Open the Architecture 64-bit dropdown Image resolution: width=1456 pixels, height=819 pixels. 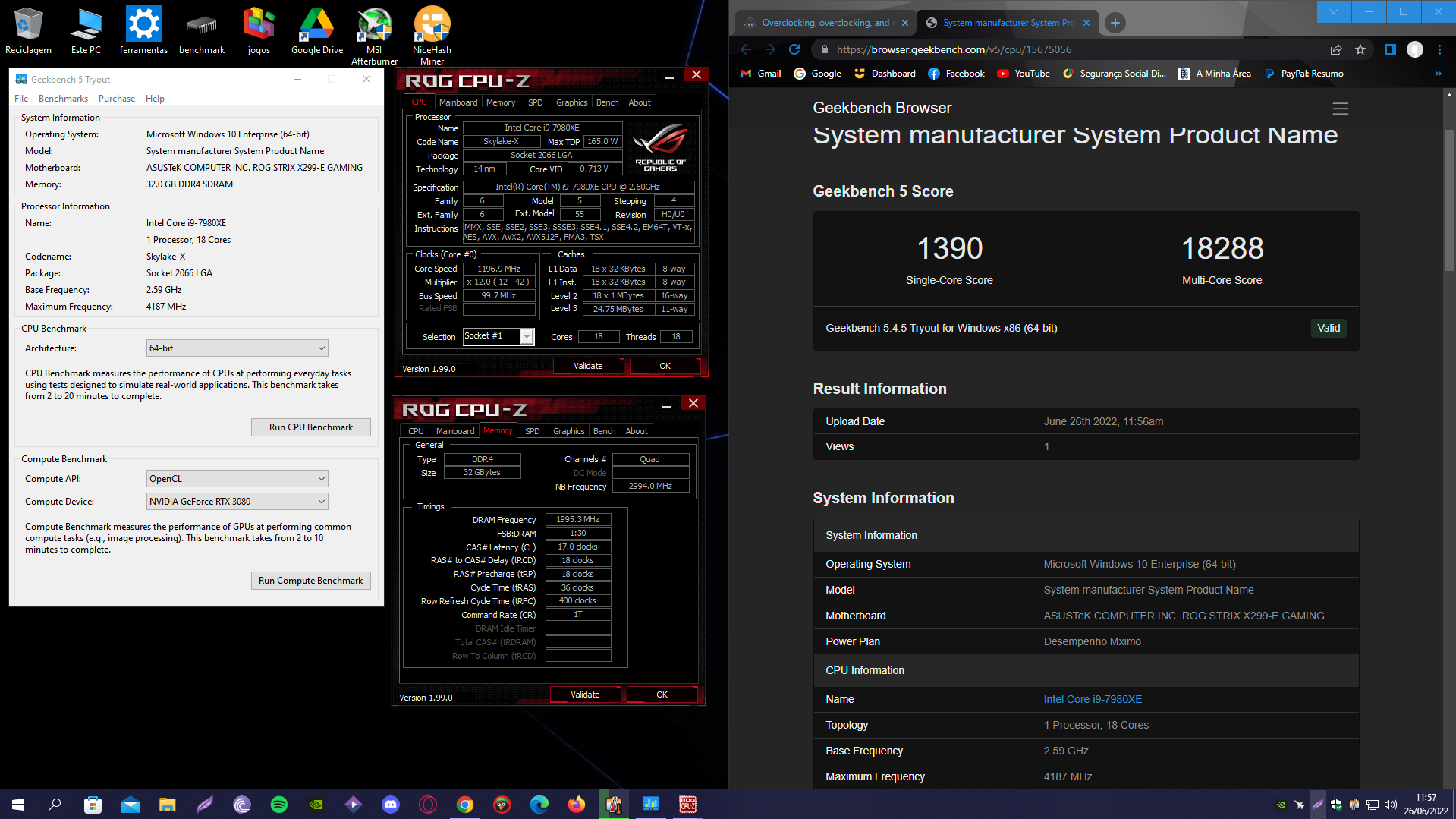[x=237, y=348]
